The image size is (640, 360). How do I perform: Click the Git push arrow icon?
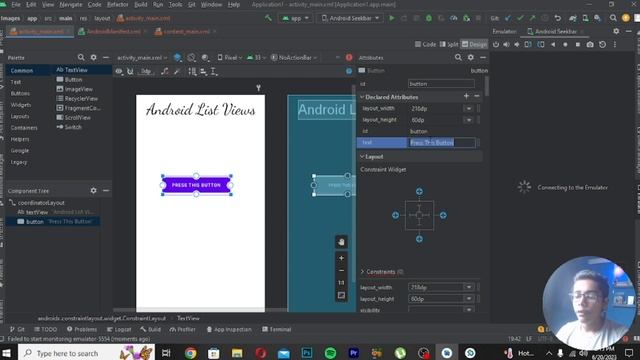[x=532, y=18]
